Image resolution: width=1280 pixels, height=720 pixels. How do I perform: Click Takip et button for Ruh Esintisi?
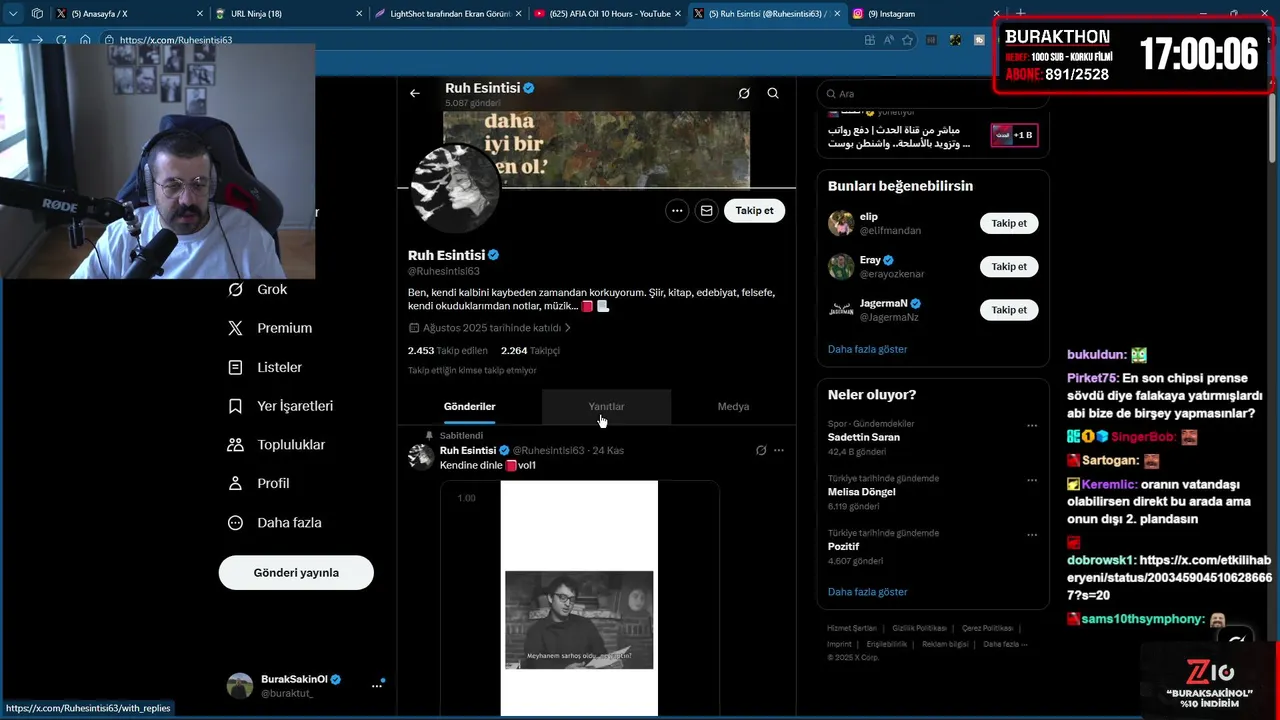(x=754, y=211)
